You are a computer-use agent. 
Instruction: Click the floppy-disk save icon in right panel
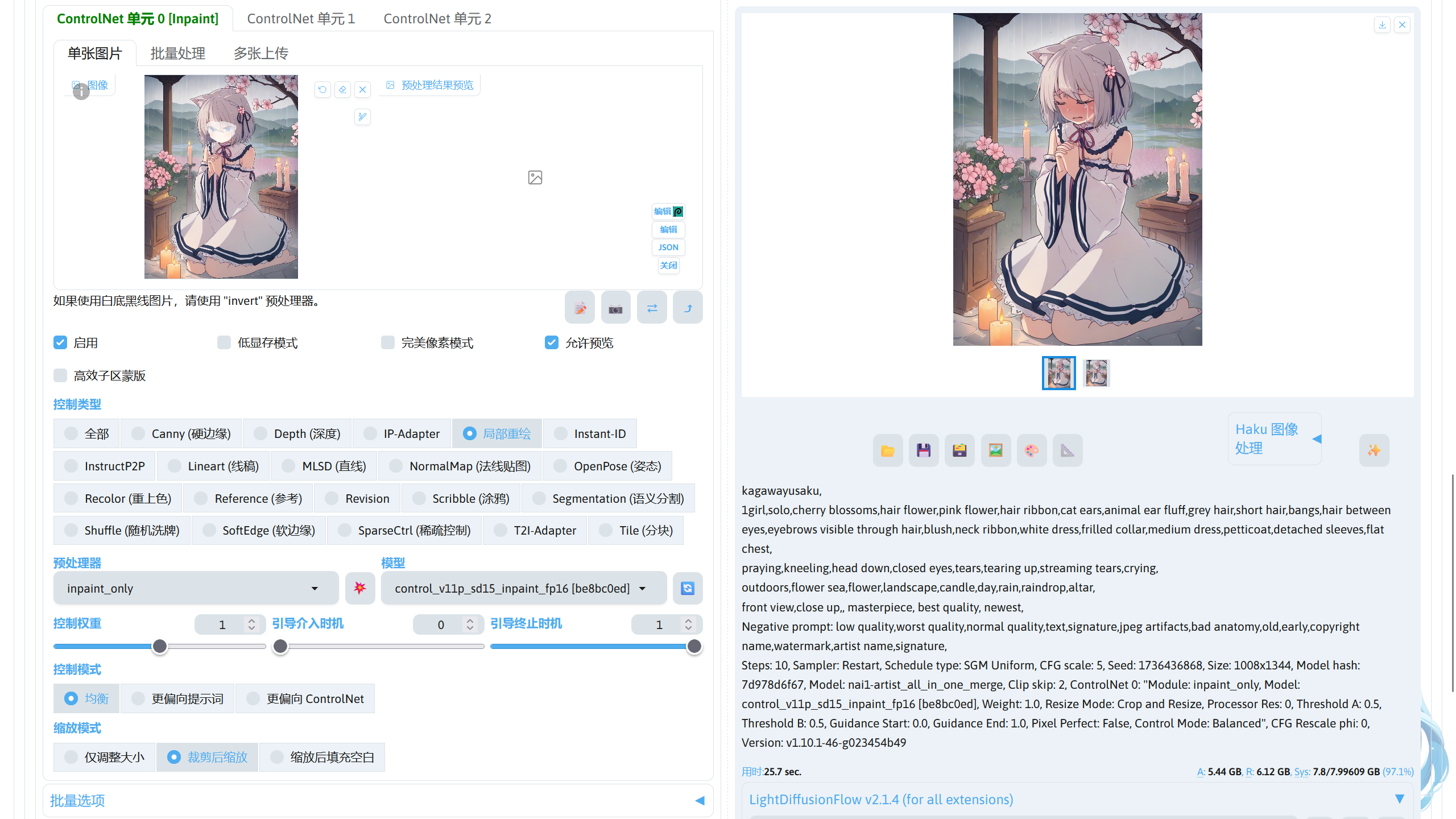coord(923,450)
